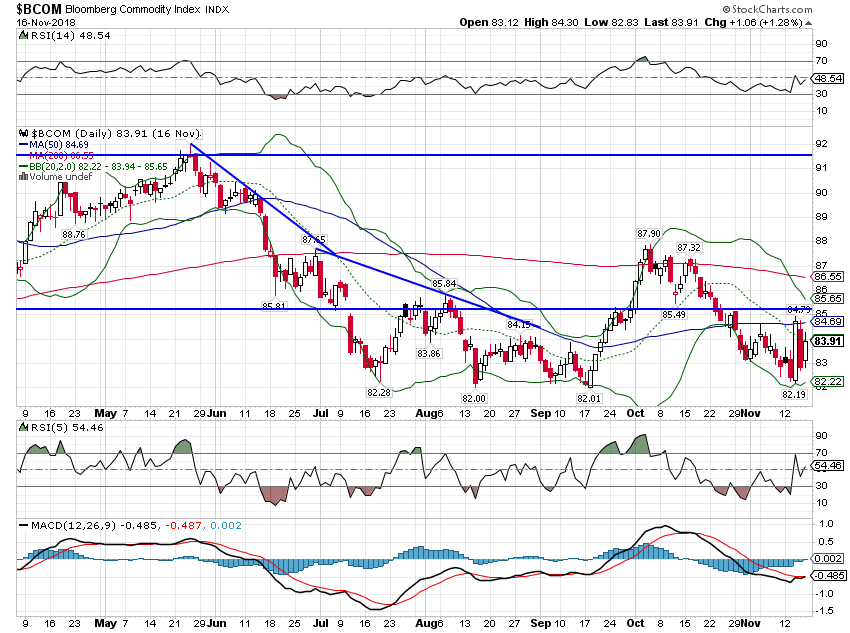Click the 82.01 September low label
The image size is (850, 633).
coord(589,398)
